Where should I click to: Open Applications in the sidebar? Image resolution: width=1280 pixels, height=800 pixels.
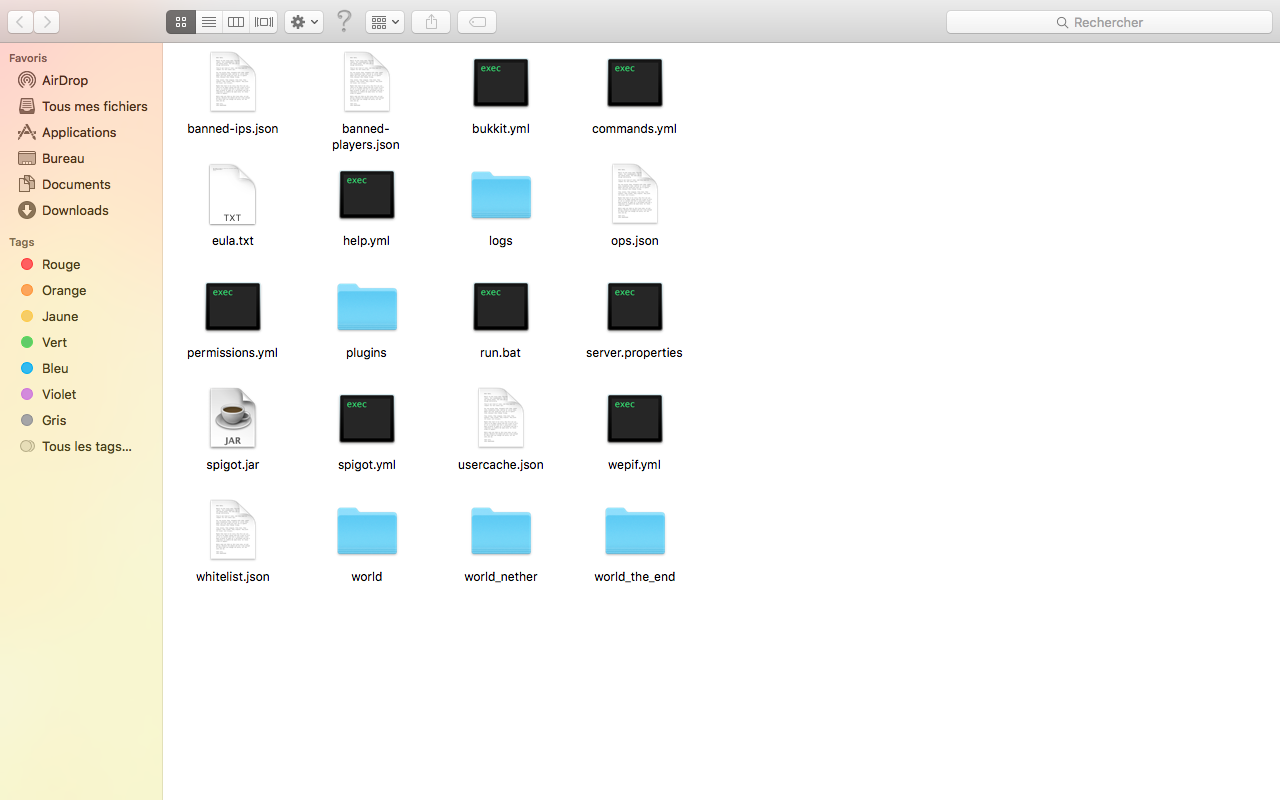coord(81,132)
